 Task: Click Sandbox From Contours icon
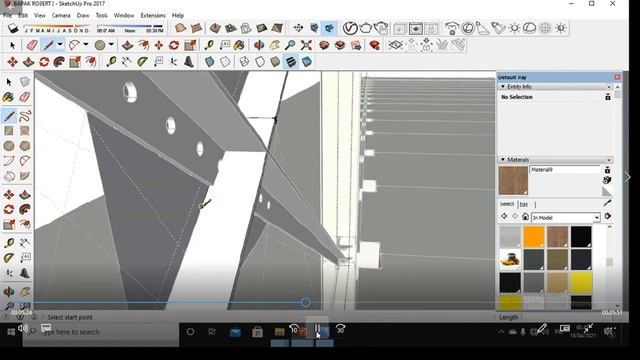tap(180, 28)
